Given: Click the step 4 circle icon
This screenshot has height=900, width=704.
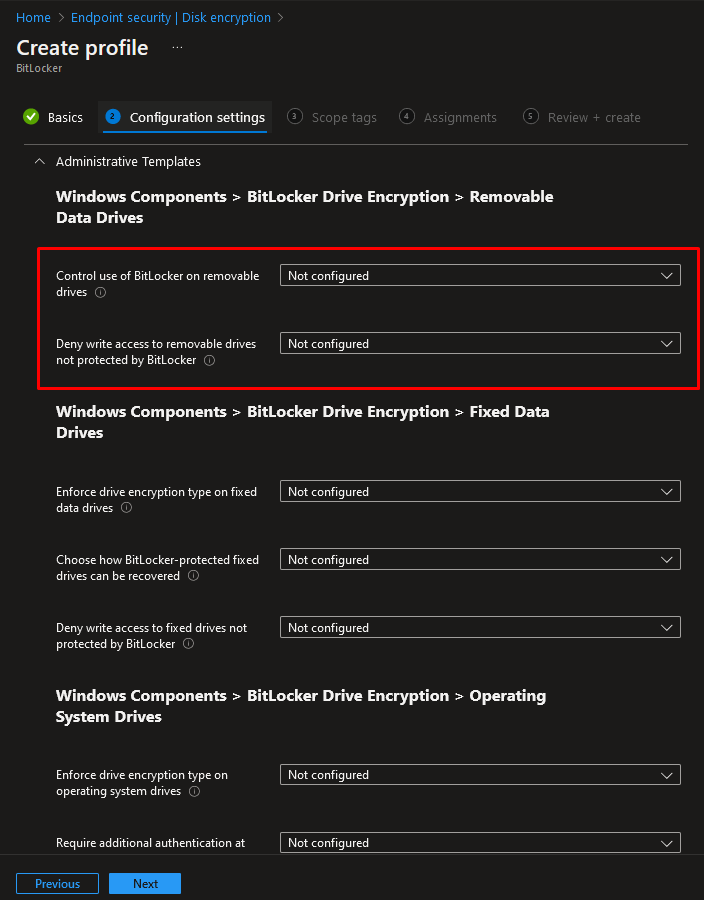Looking at the screenshot, I should pyautogui.click(x=407, y=117).
